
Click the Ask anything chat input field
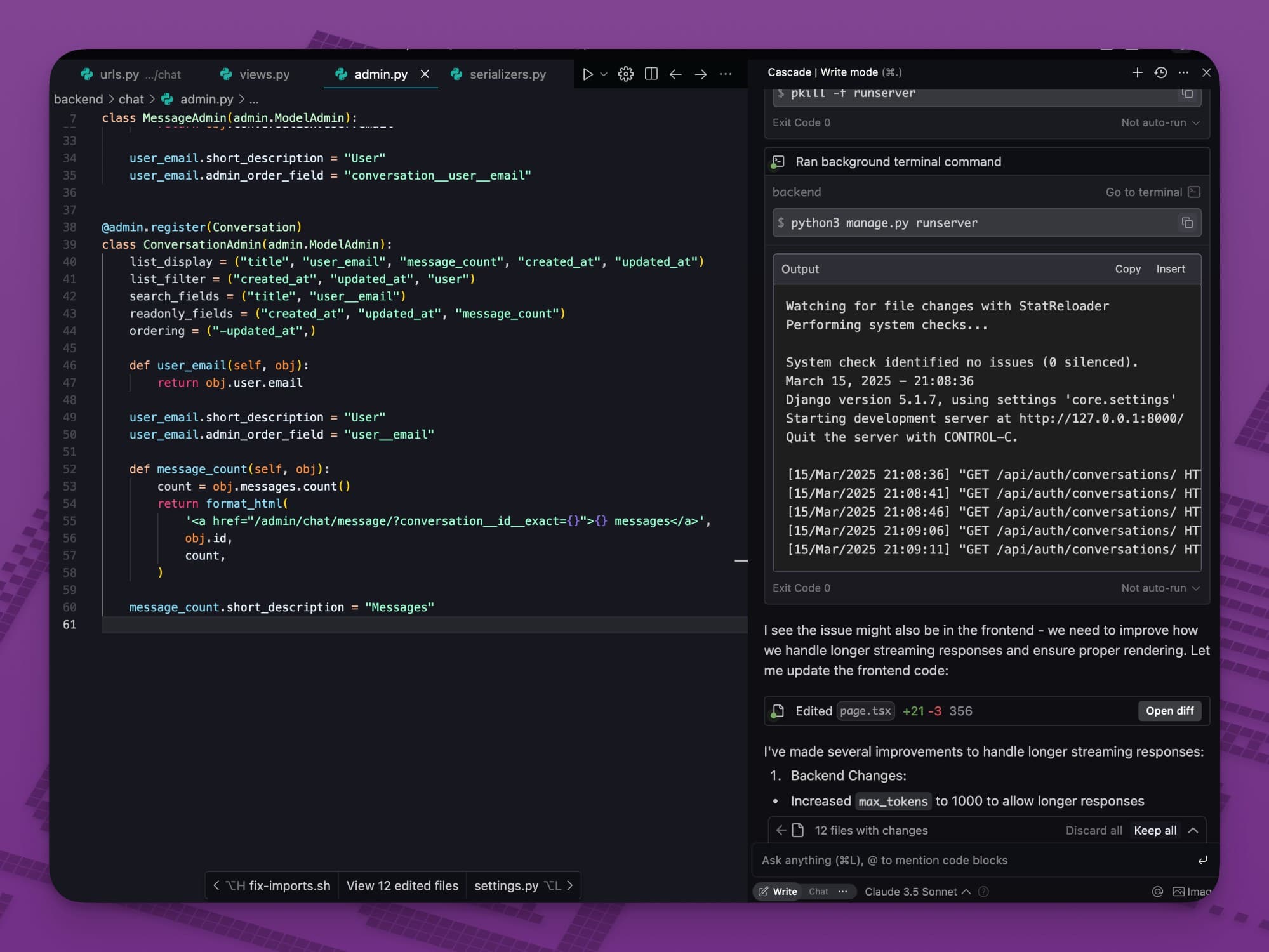971,860
